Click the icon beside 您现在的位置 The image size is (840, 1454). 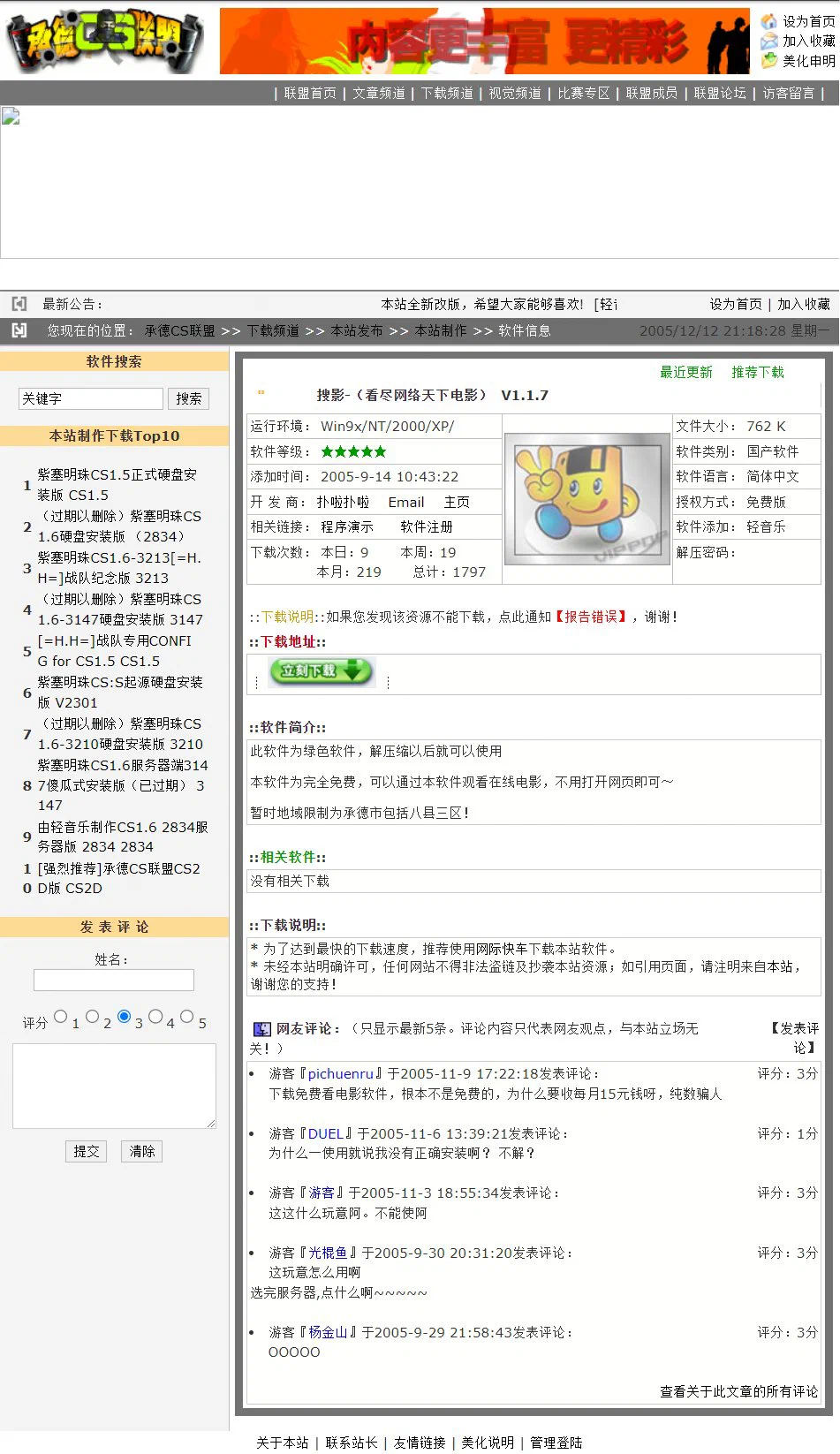(x=19, y=330)
